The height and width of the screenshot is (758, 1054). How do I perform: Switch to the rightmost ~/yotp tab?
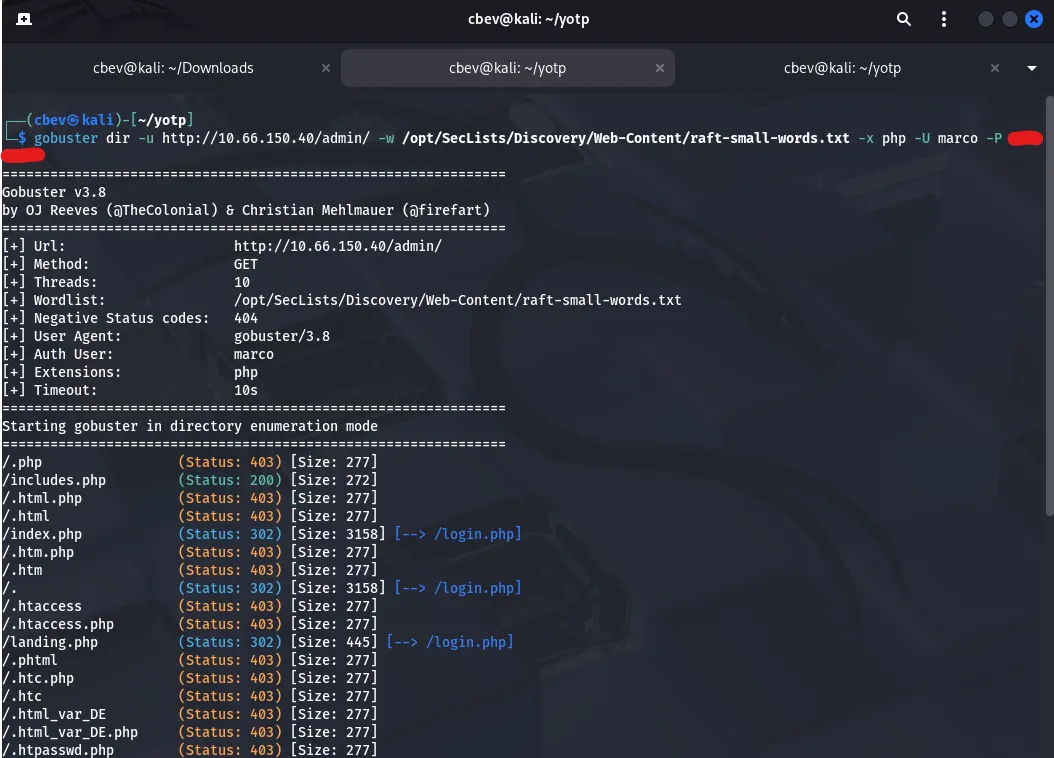pos(842,68)
